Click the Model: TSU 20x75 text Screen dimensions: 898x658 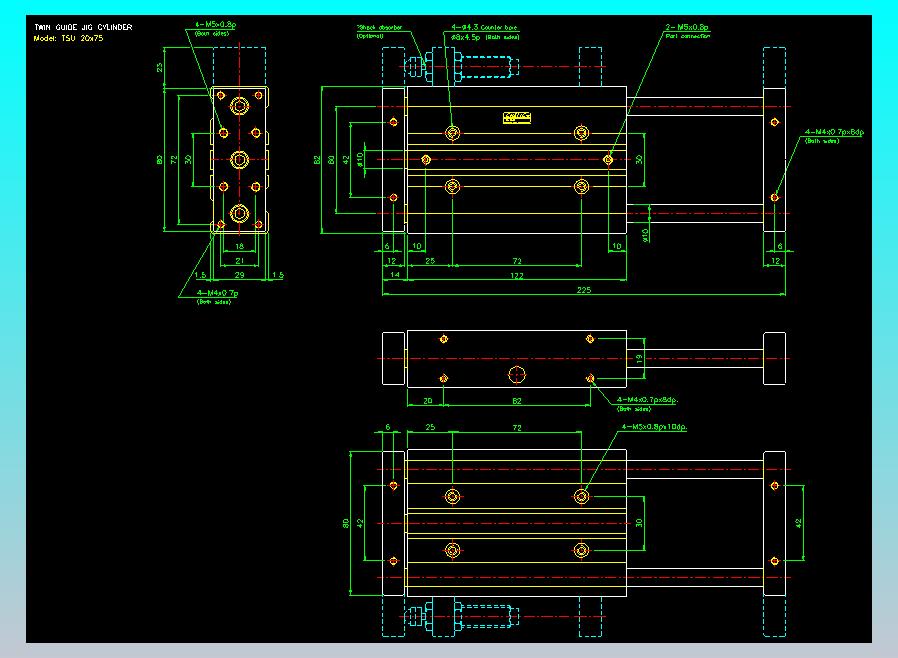click(69, 37)
